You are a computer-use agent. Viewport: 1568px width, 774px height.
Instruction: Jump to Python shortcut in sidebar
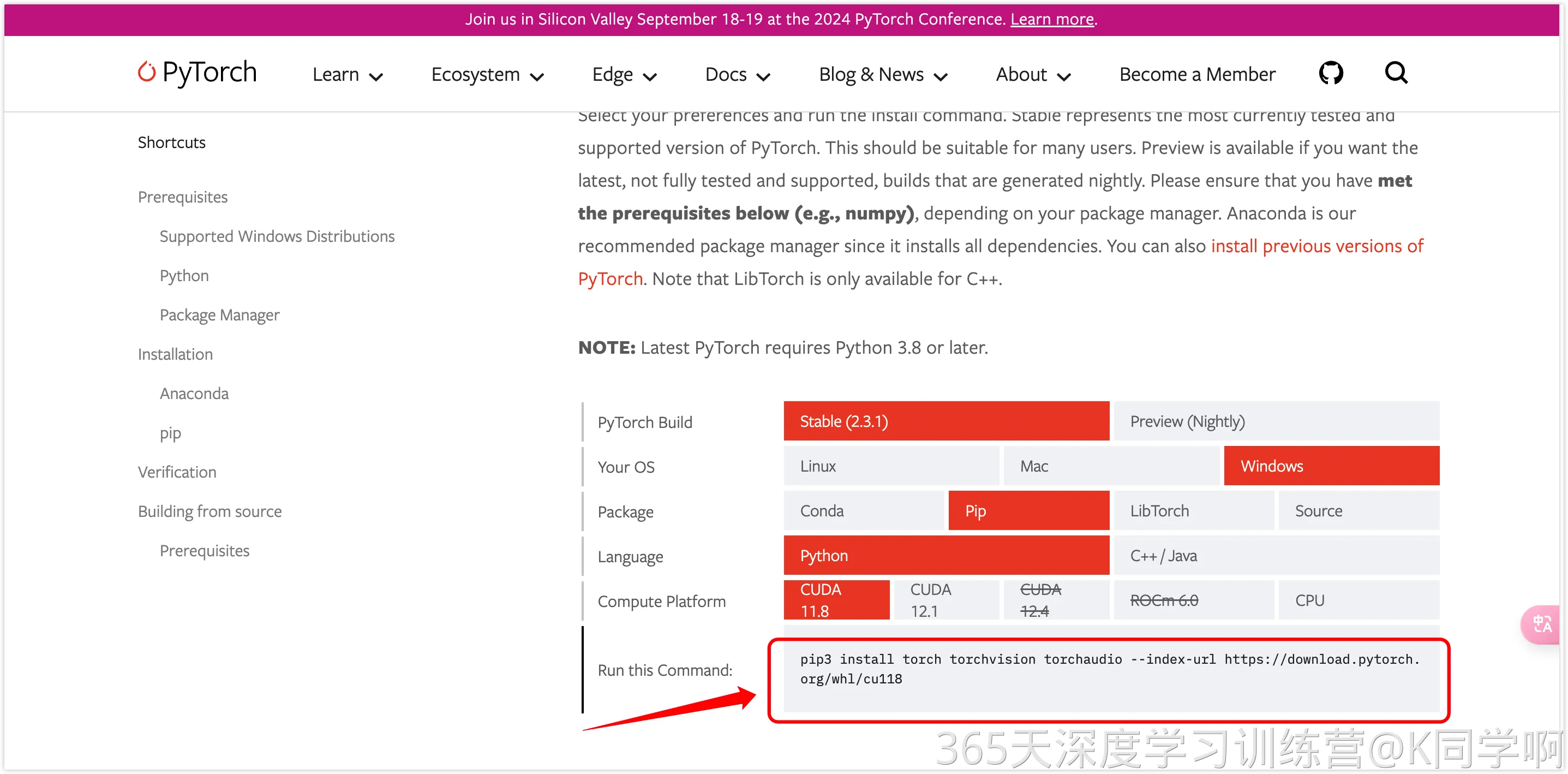point(184,276)
